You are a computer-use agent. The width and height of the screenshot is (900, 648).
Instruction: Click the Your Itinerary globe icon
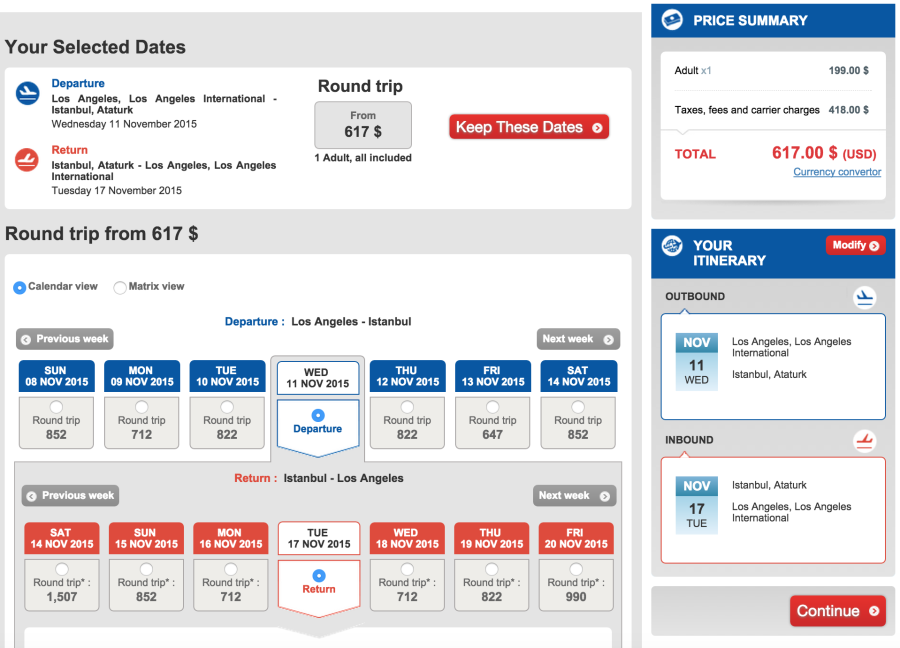click(672, 246)
